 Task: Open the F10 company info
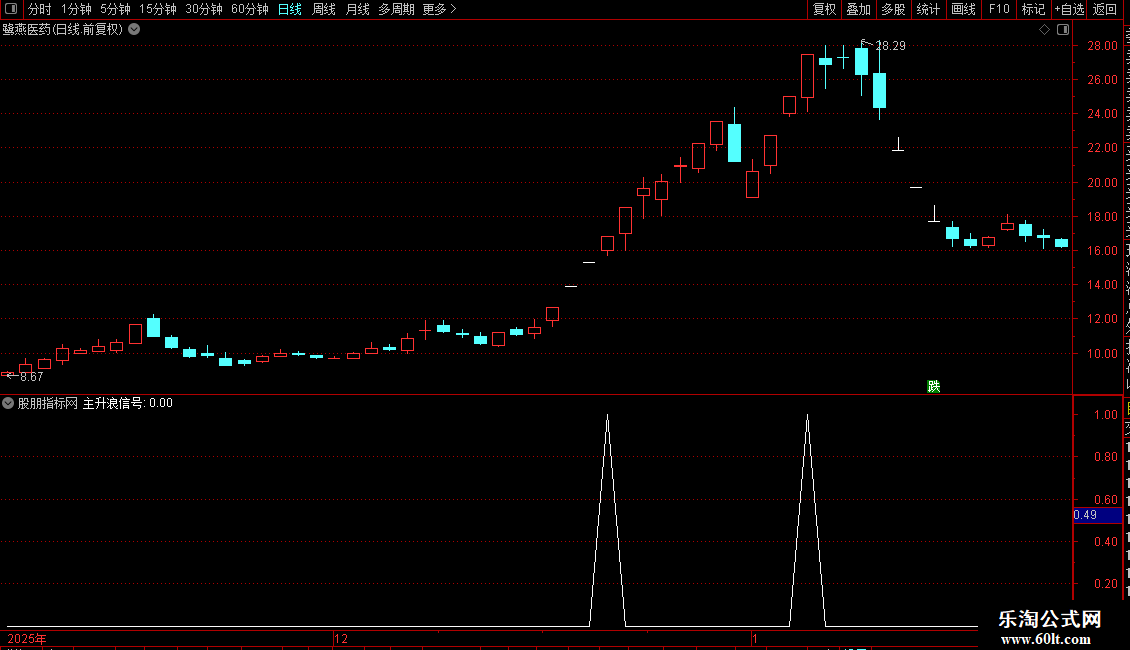point(999,9)
